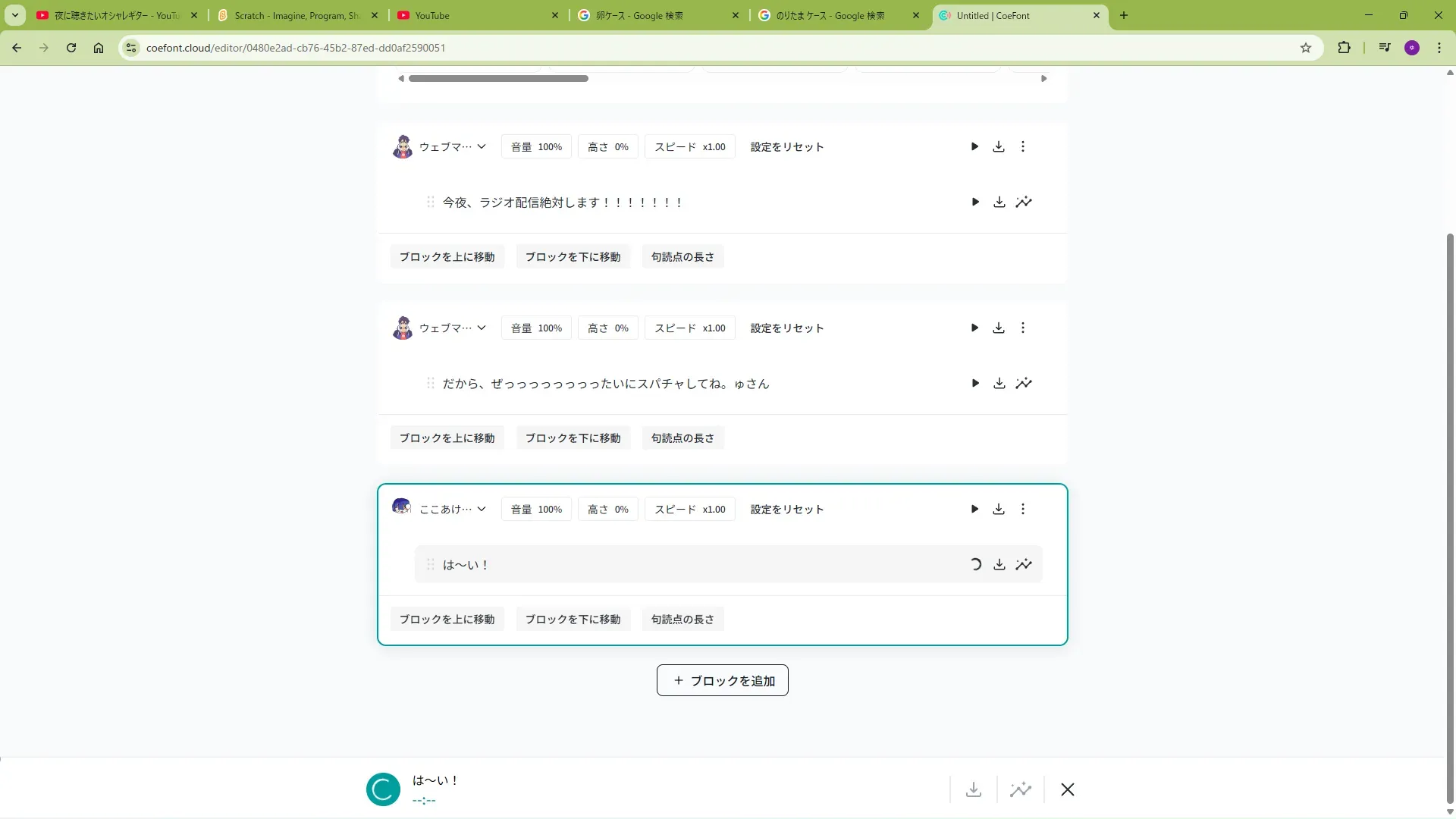Click ブロックを追加 button

point(722,680)
